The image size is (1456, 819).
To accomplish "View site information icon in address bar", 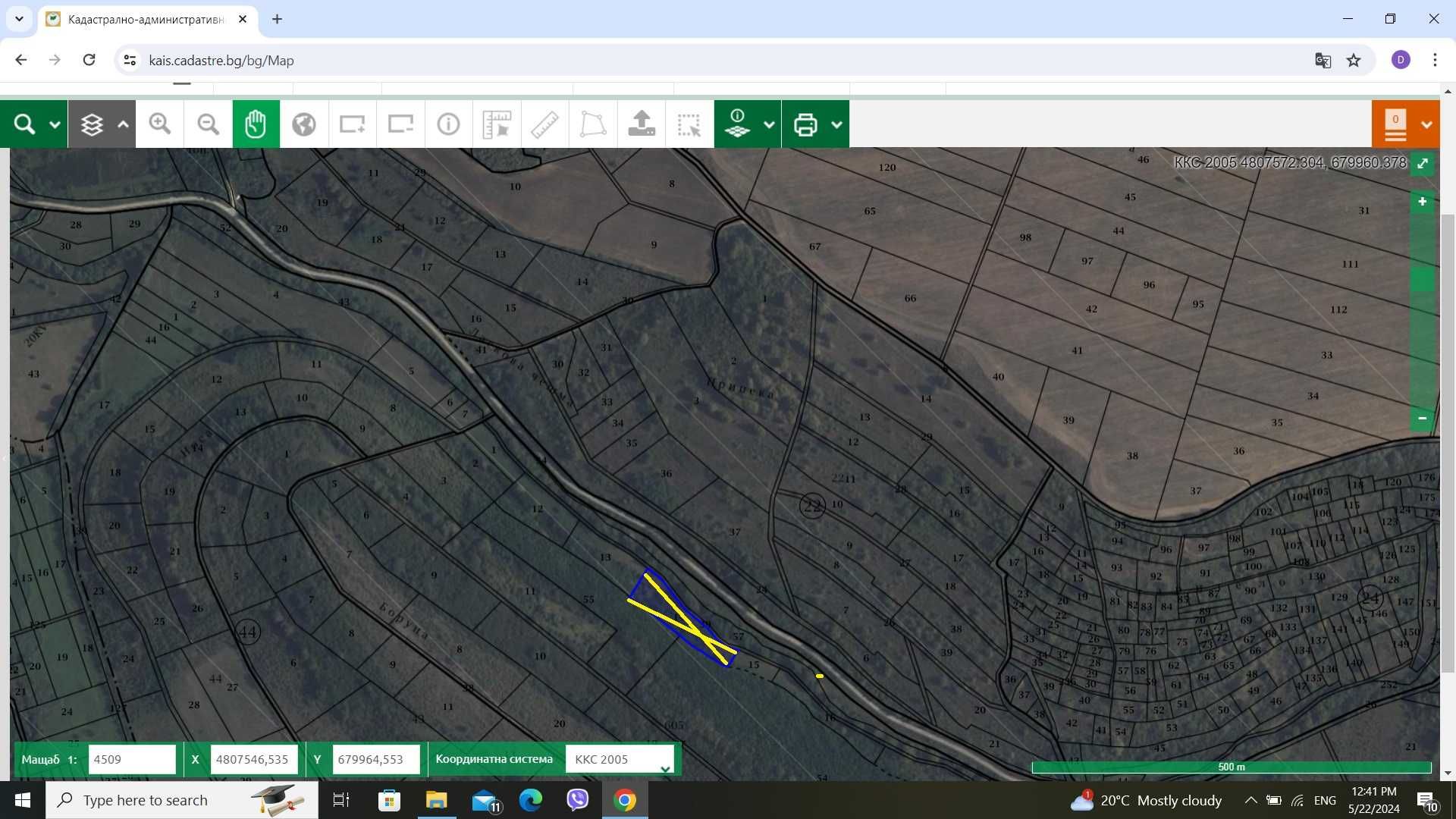I will [x=130, y=60].
